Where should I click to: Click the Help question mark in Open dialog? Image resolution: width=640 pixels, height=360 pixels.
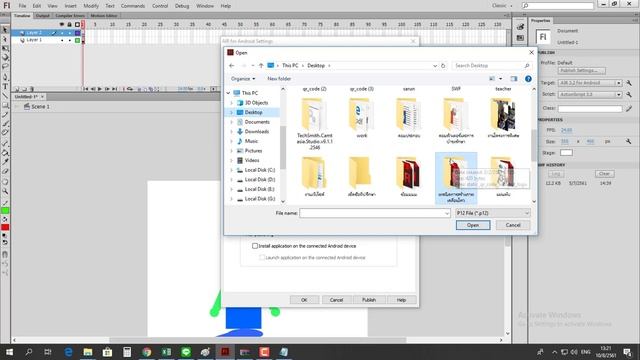coord(528,79)
